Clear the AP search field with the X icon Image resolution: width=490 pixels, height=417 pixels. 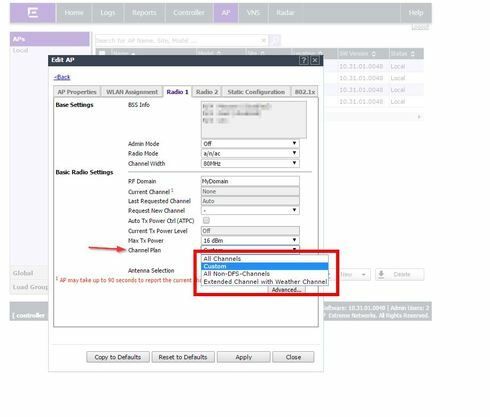(263, 40)
